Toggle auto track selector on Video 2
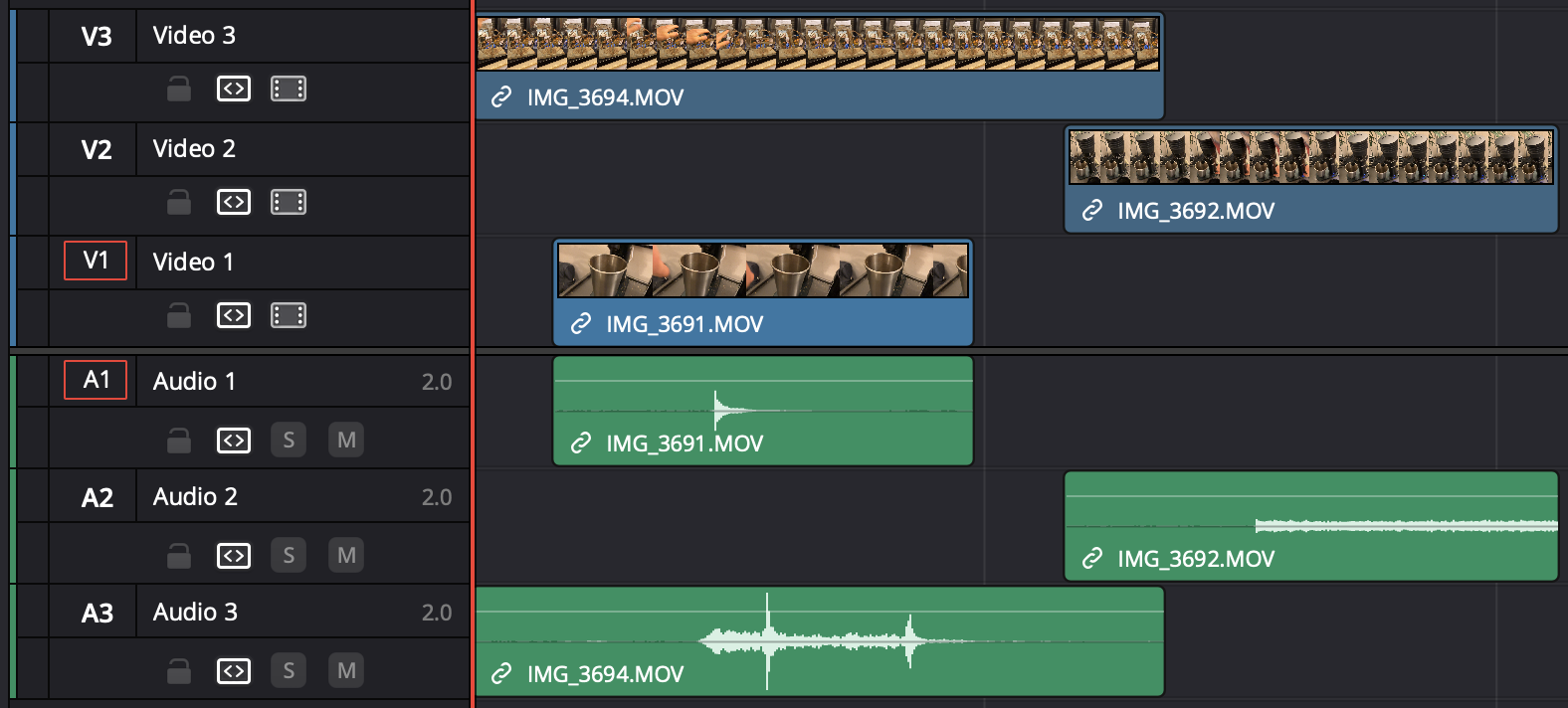Screen dimensions: 1568x708 tap(234, 203)
